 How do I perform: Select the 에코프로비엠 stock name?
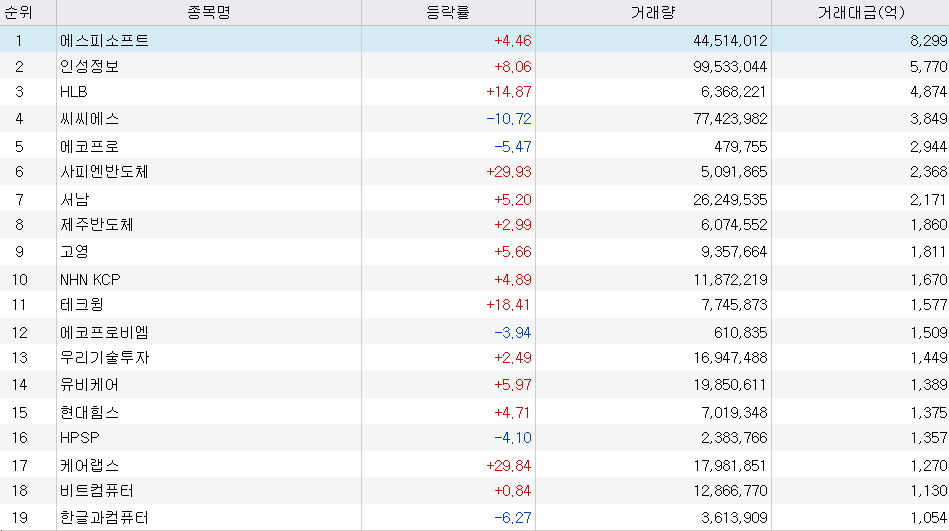pyautogui.click(x=104, y=332)
